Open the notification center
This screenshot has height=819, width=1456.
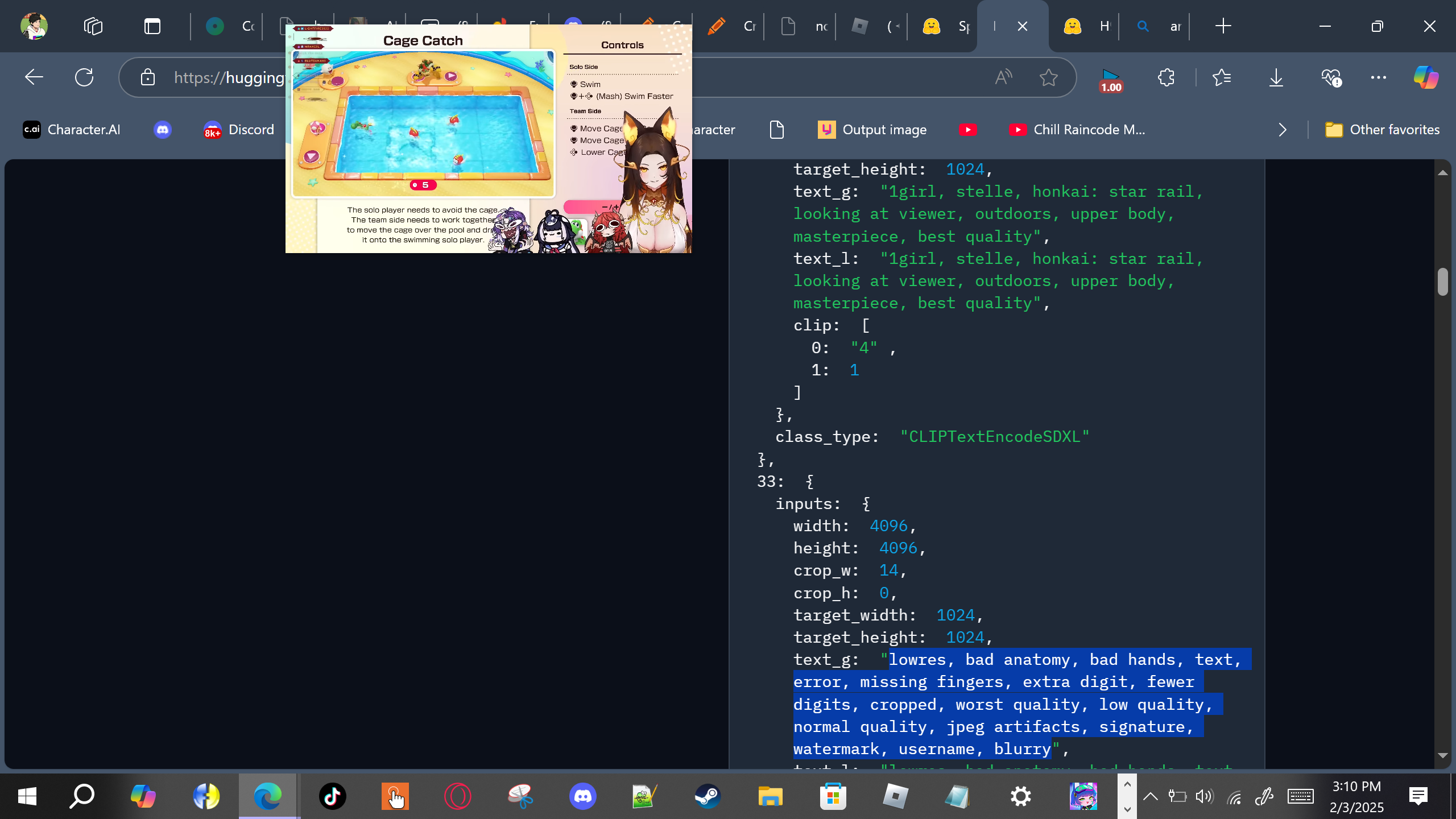(1418, 796)
